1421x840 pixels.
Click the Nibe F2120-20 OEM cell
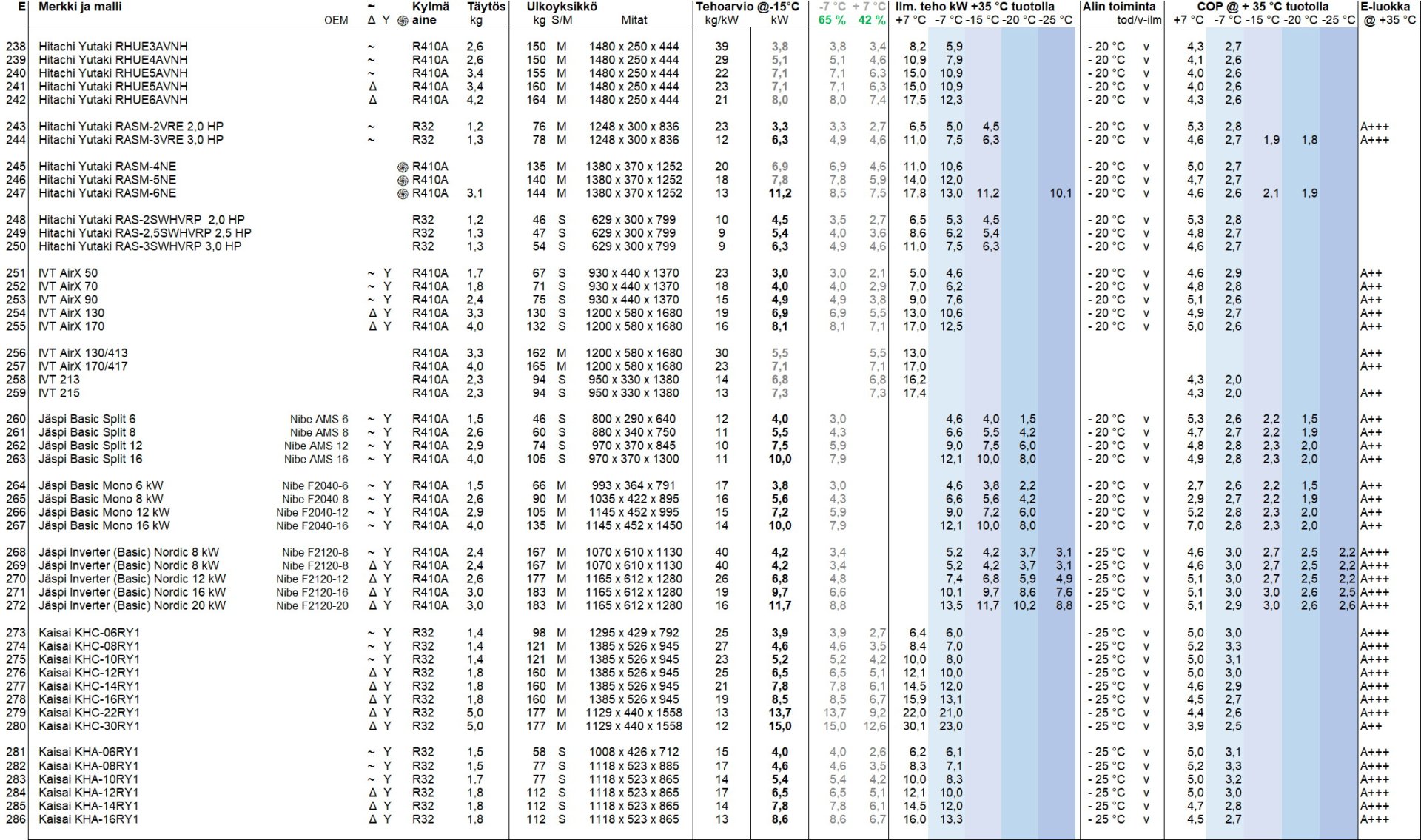pyautogui.click(x=312, y=605)
